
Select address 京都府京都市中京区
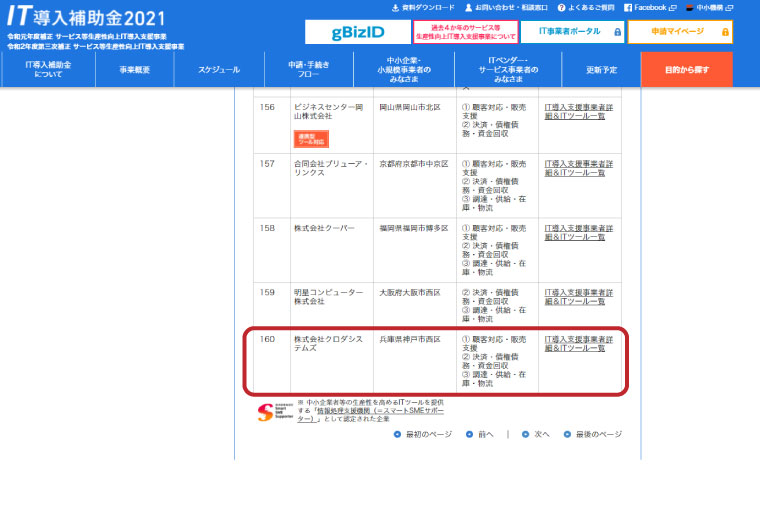pos(414,164)
